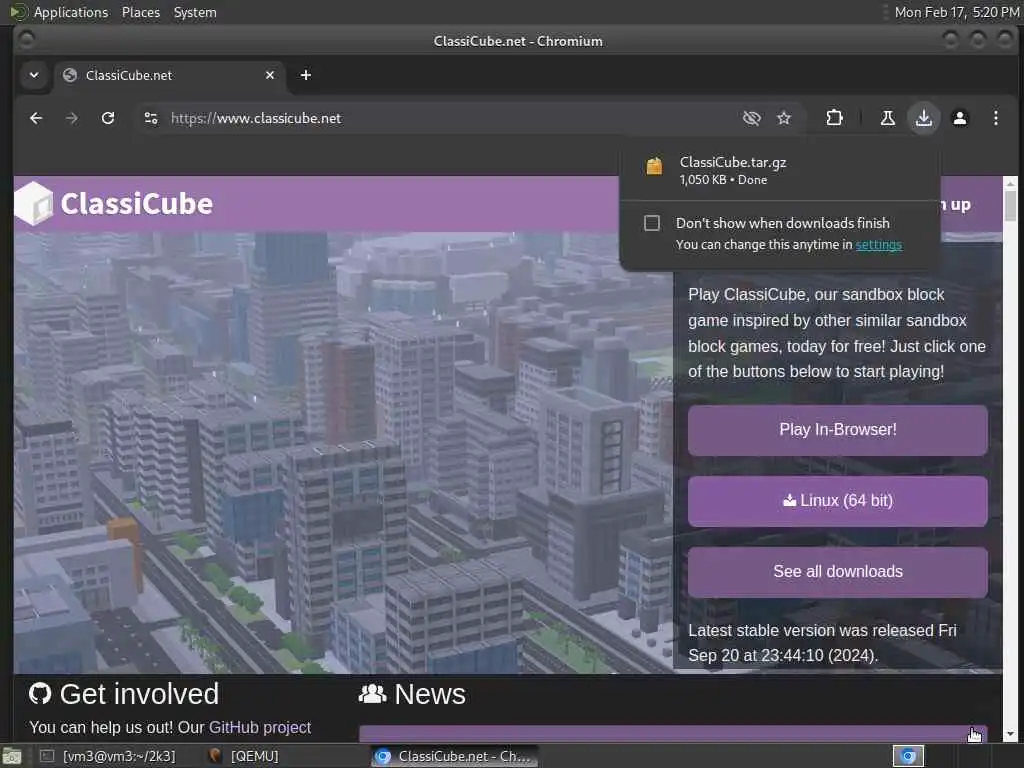Click the clock showing Mon Feb 17
This screenshot has height=768, width=1024.
point(956,12)
